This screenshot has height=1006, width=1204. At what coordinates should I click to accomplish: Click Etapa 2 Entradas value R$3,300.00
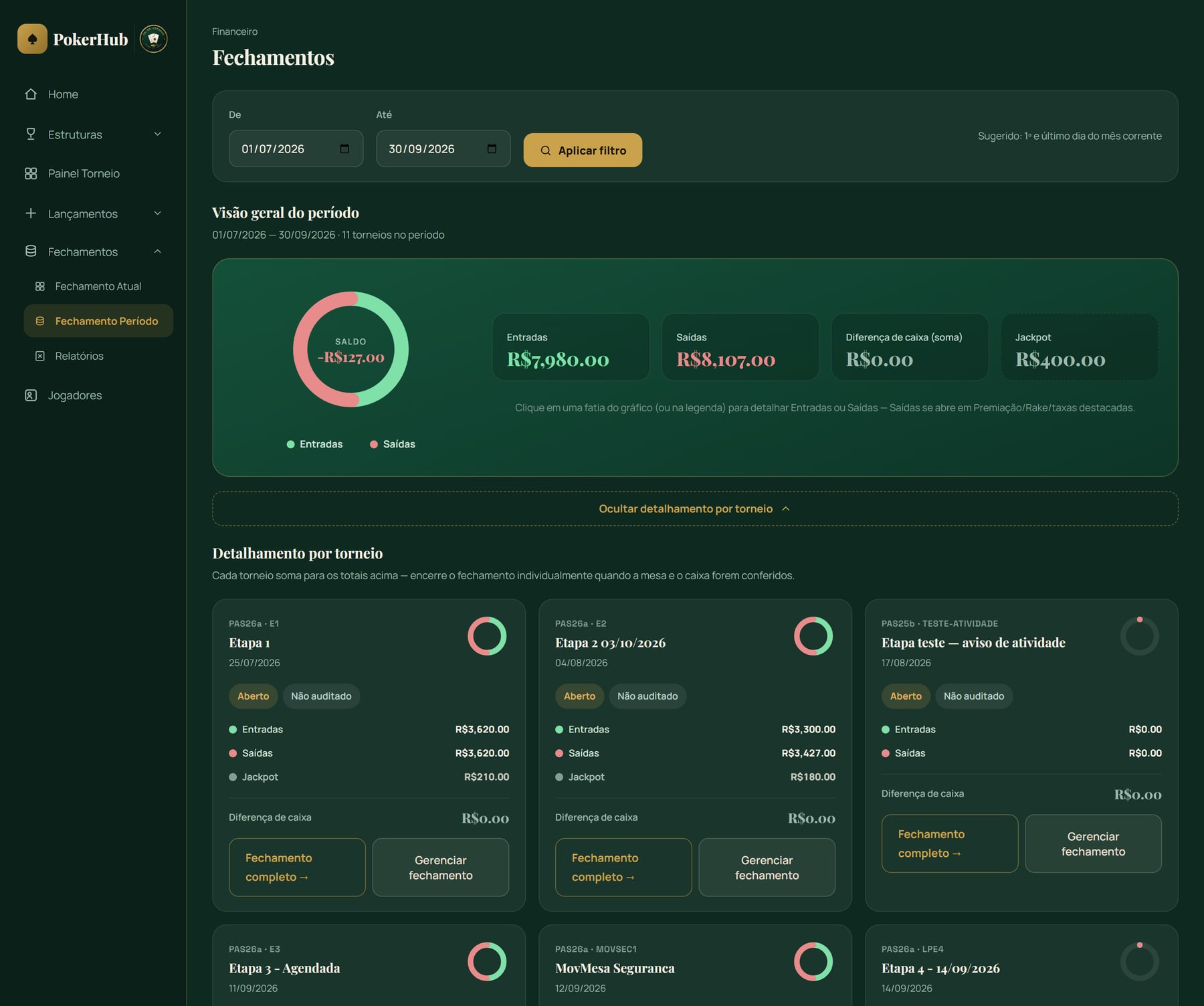808,729
